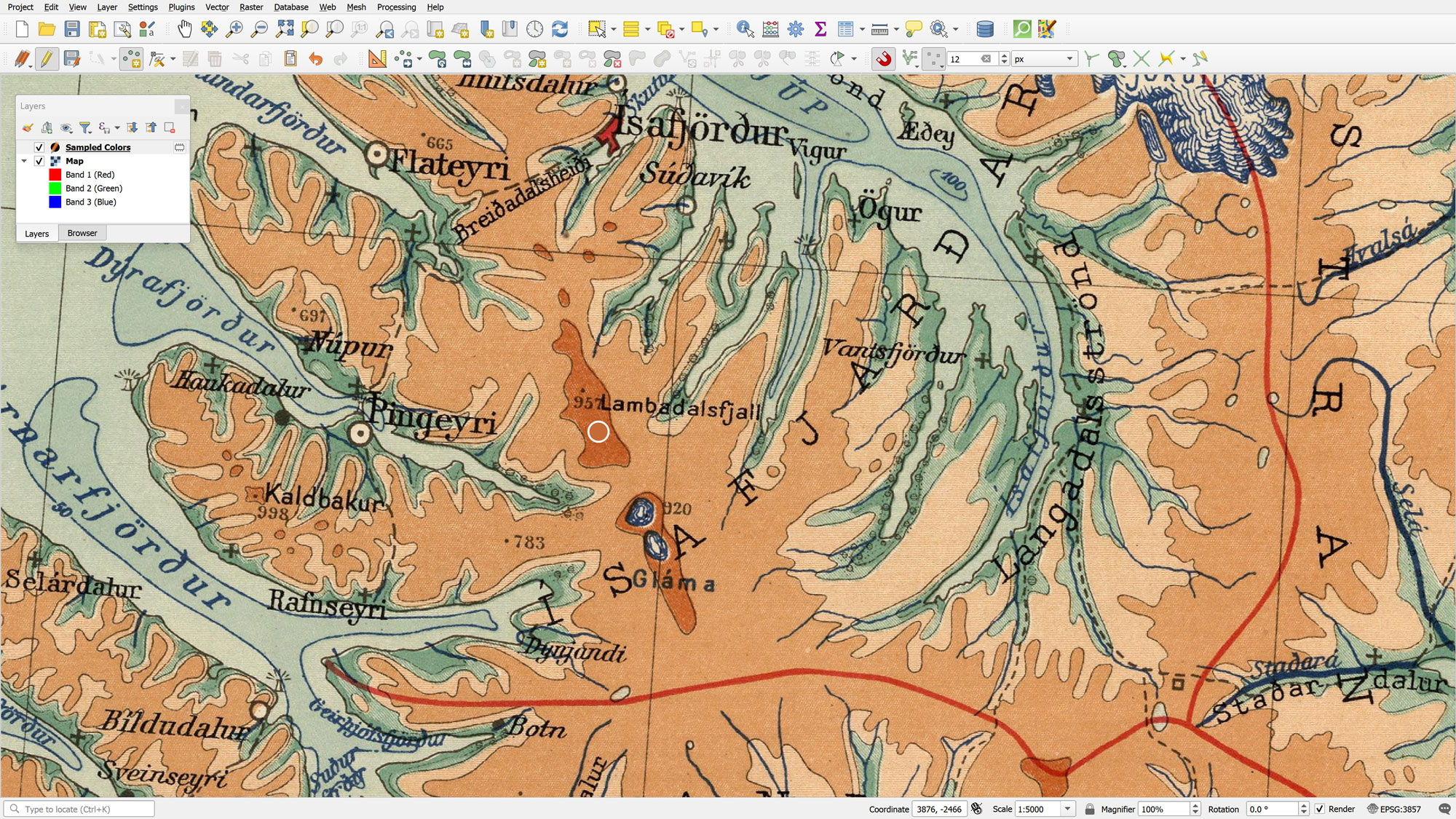The height and width of the screenshot is (819, 1456).
Task: Open the attribute table dropdown arrow
Action: 862,29
